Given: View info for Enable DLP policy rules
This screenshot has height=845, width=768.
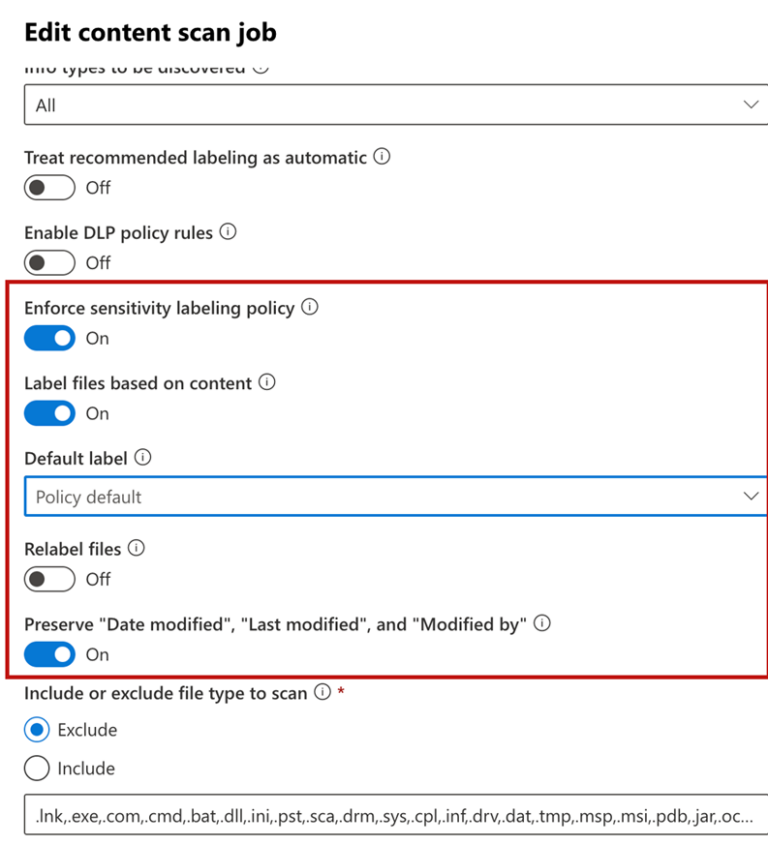Looking at the screenshot, I should click(229, 232).
